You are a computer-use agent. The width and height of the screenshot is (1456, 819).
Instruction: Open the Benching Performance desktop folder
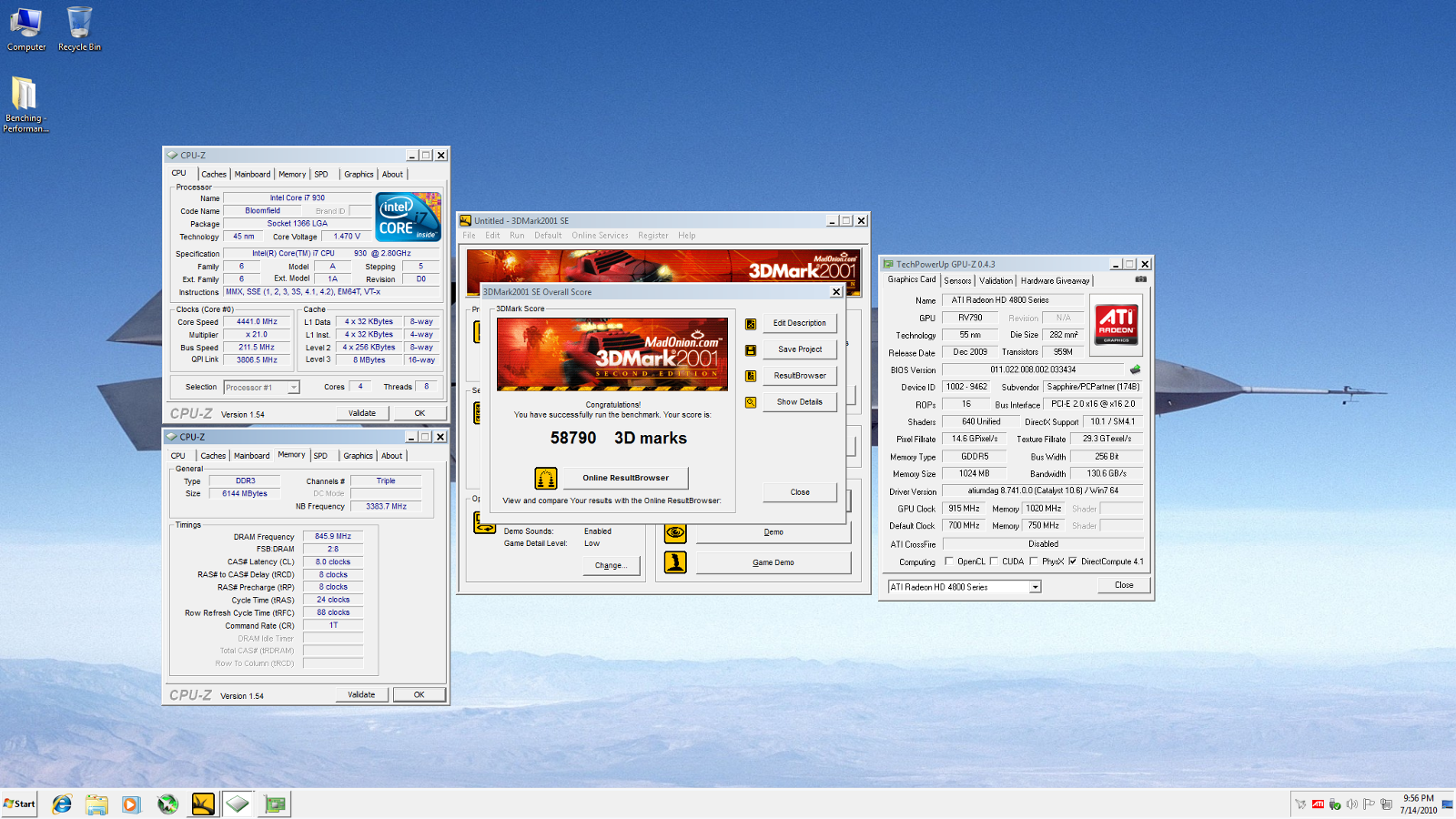(x=25, y=105)
